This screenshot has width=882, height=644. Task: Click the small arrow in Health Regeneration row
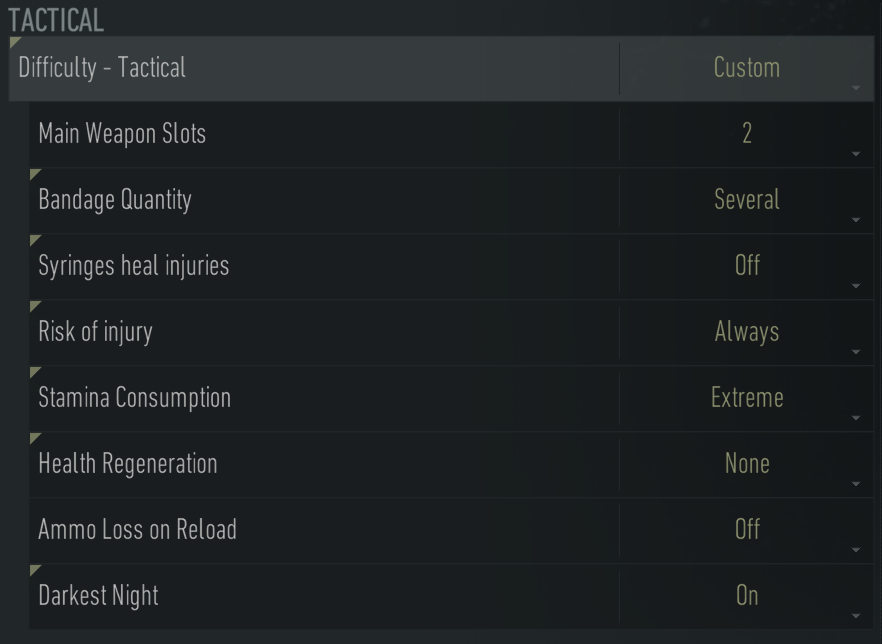point(856,485)
